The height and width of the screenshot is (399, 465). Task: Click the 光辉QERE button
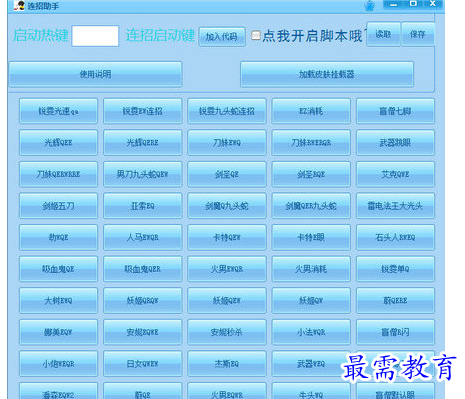(x=143, y=143)
